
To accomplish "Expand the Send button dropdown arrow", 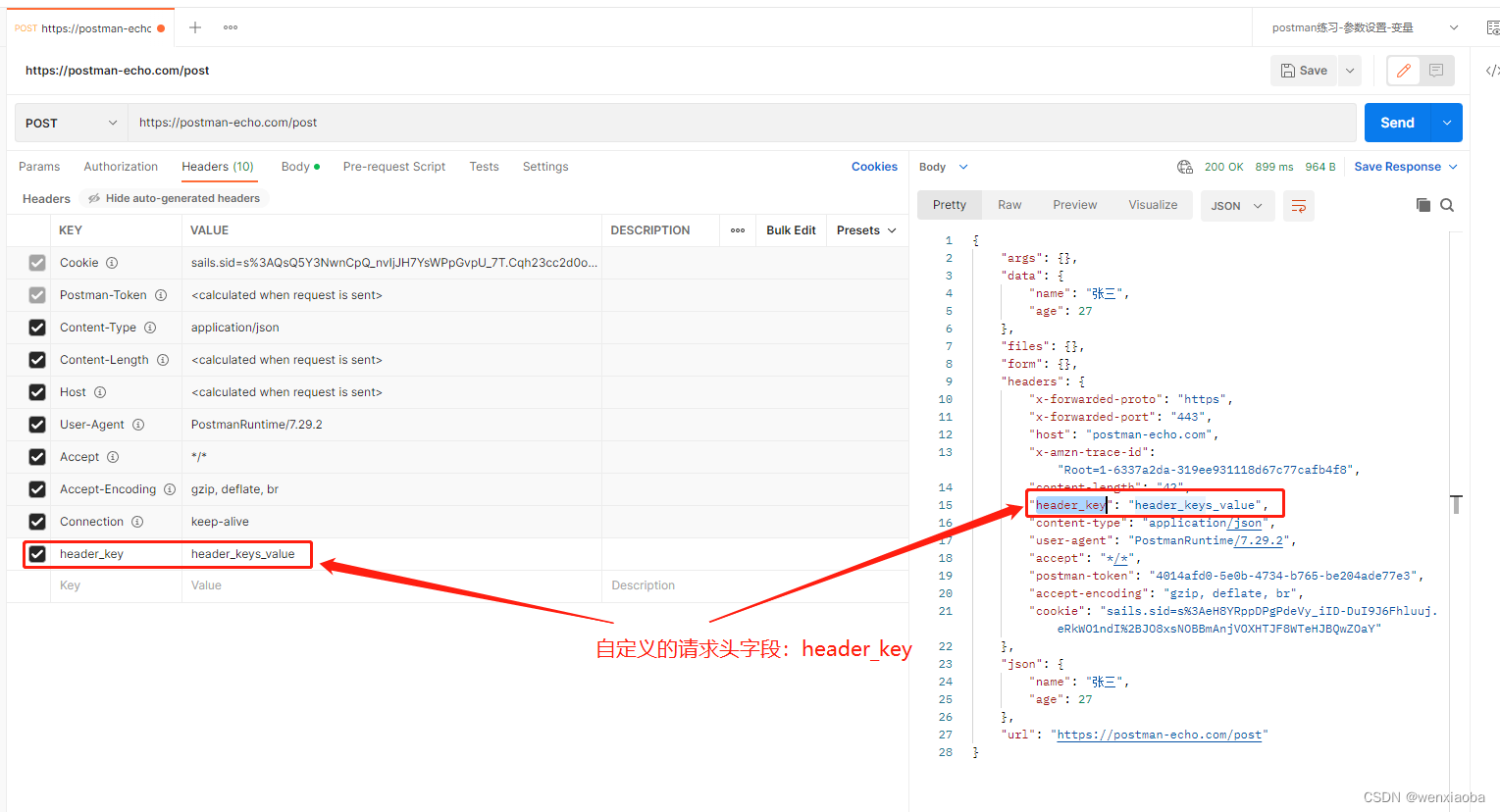I will [1447, 123].
